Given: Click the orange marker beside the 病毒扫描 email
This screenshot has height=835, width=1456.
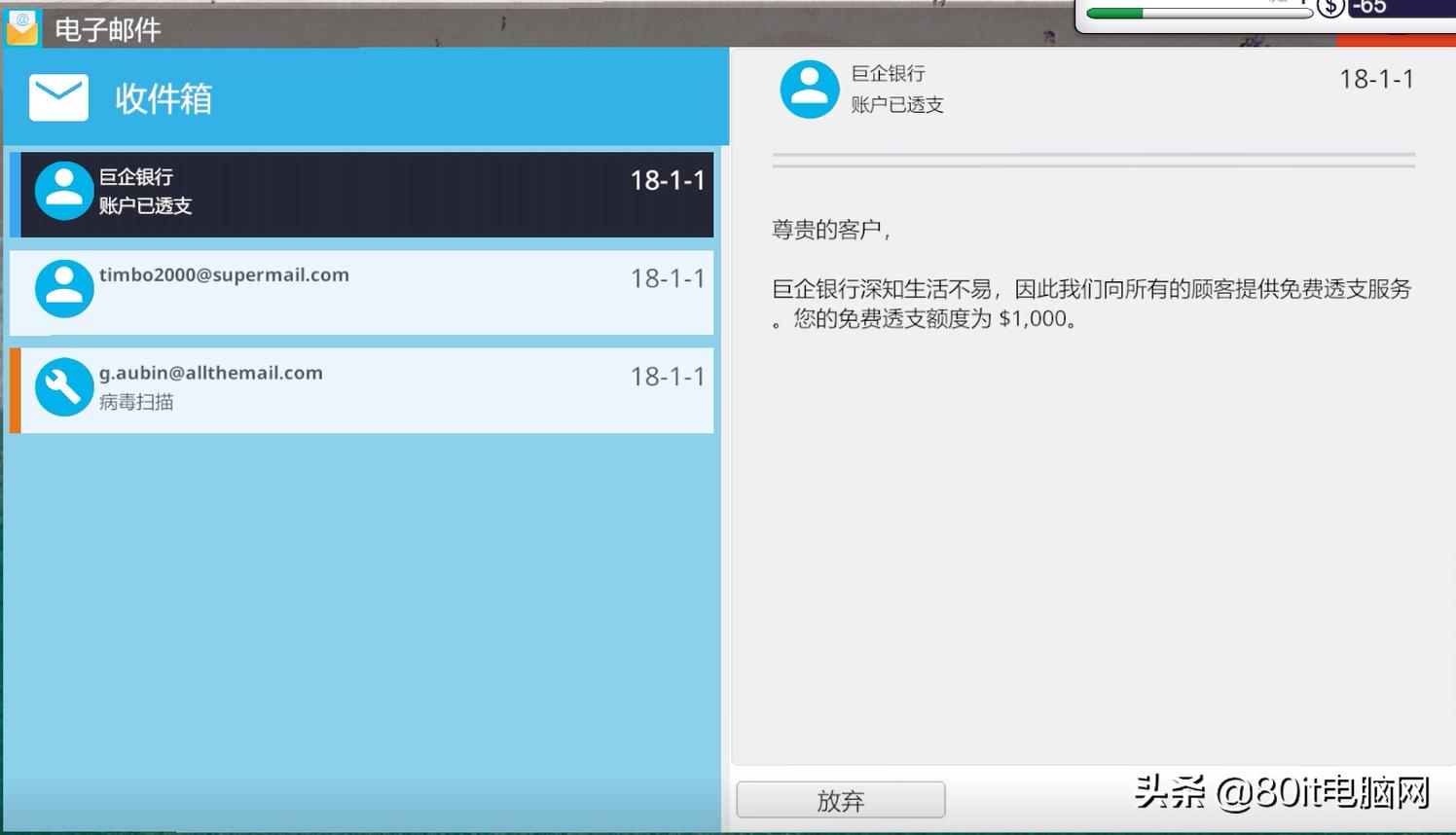Looking at the screenshot, I should [x=16, y=387].
